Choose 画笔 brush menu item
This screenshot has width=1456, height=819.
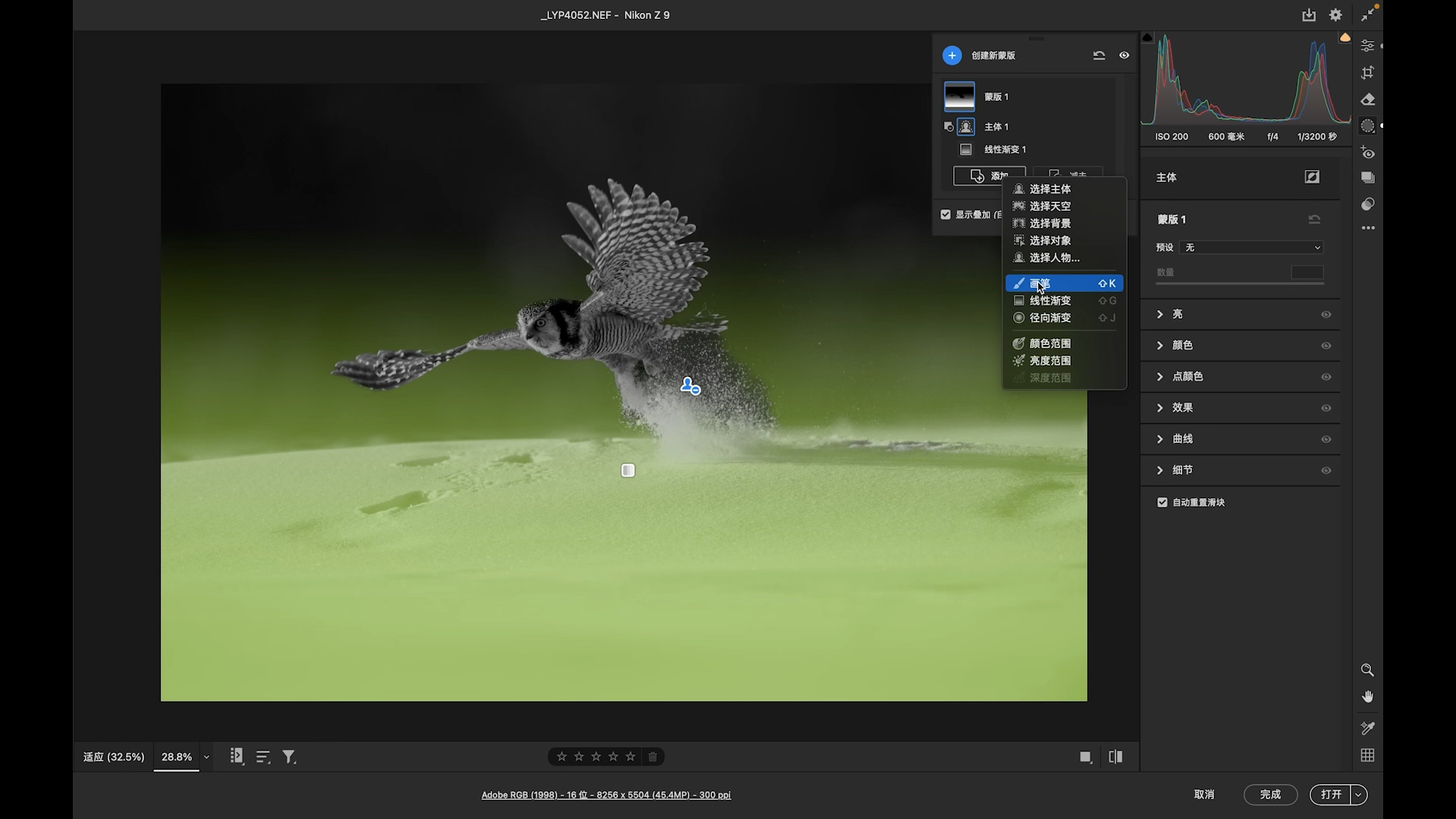click(1064, 284)
